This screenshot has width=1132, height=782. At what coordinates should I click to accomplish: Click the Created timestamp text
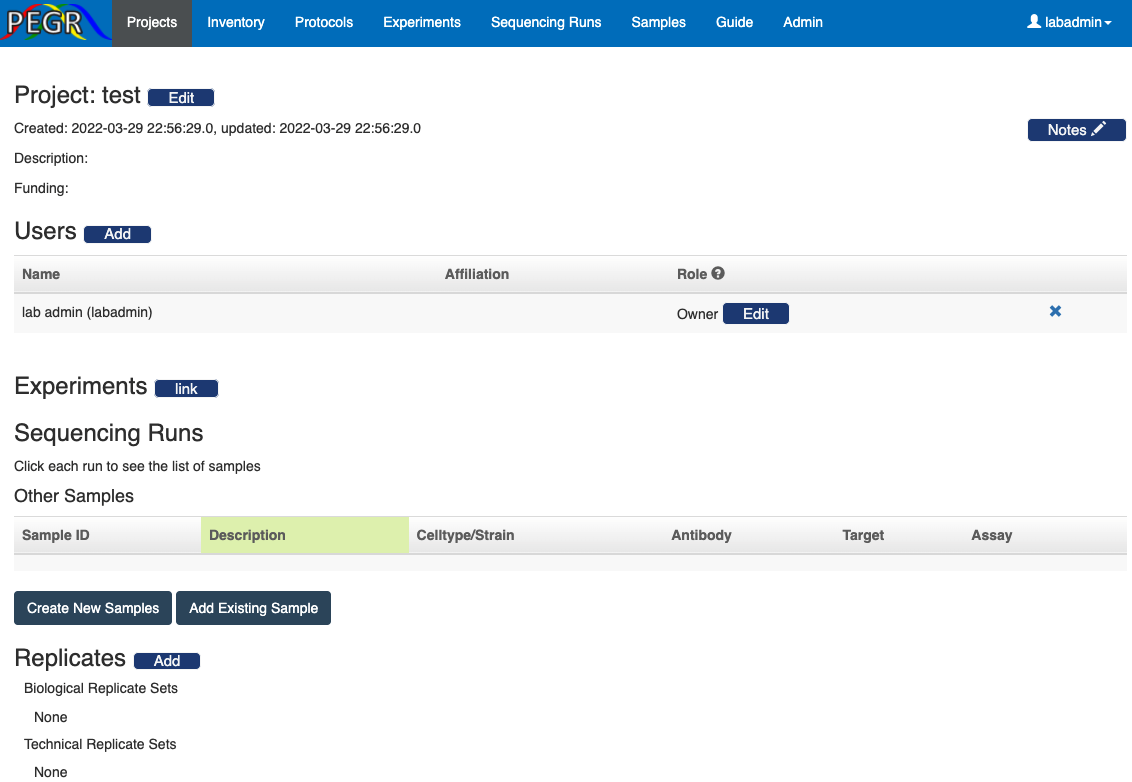[217, 128]
